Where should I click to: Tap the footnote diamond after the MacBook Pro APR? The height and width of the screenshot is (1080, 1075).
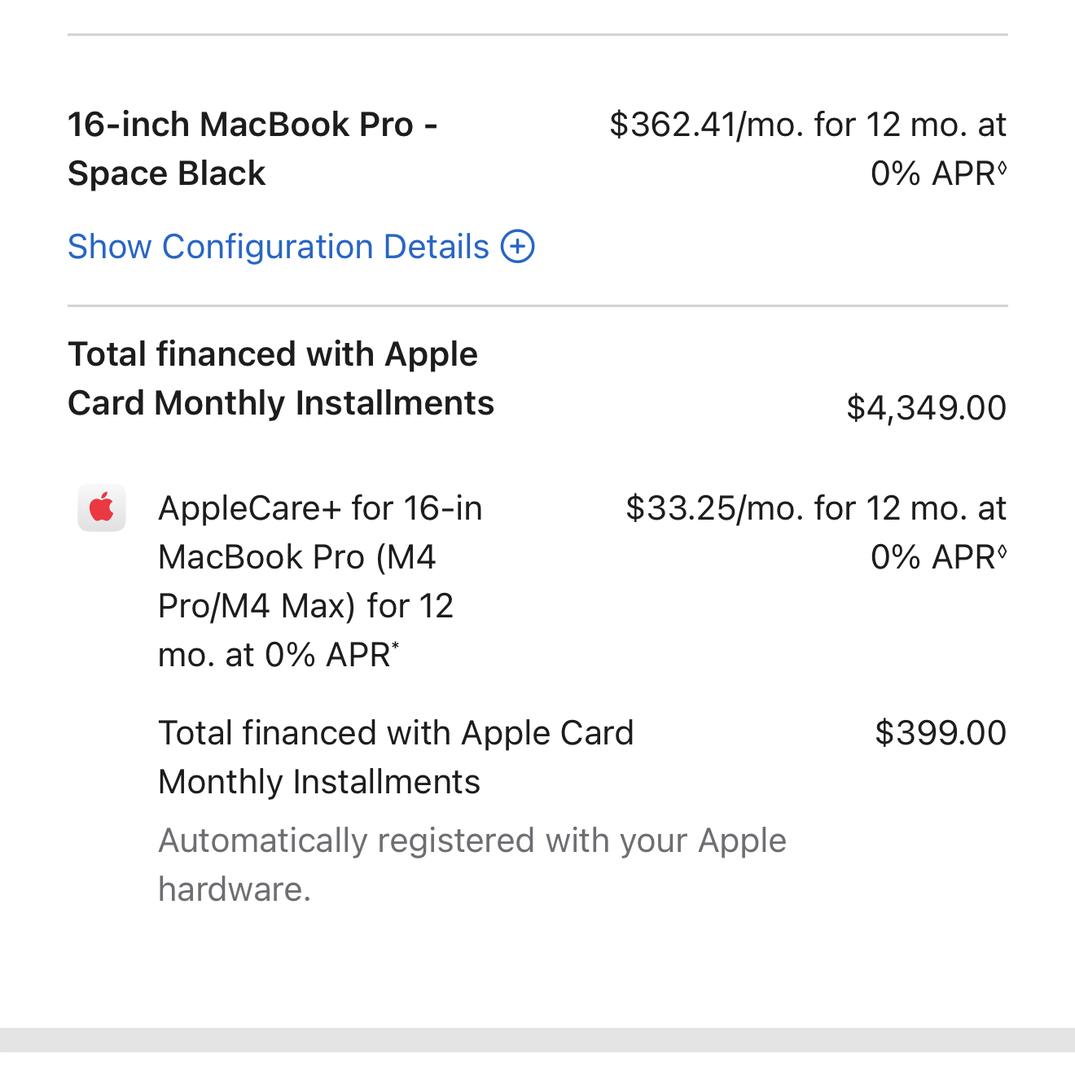pyautogui.click(x=1002, y=168)
